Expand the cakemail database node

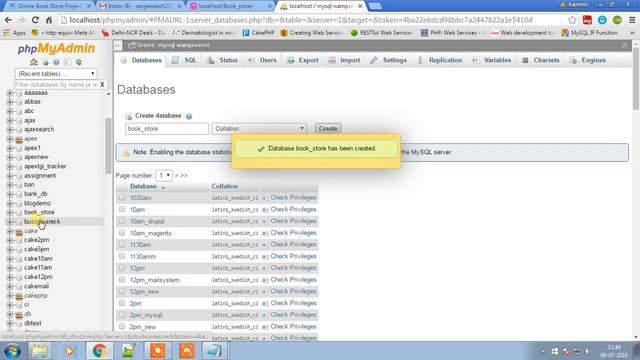click(10, 286)
